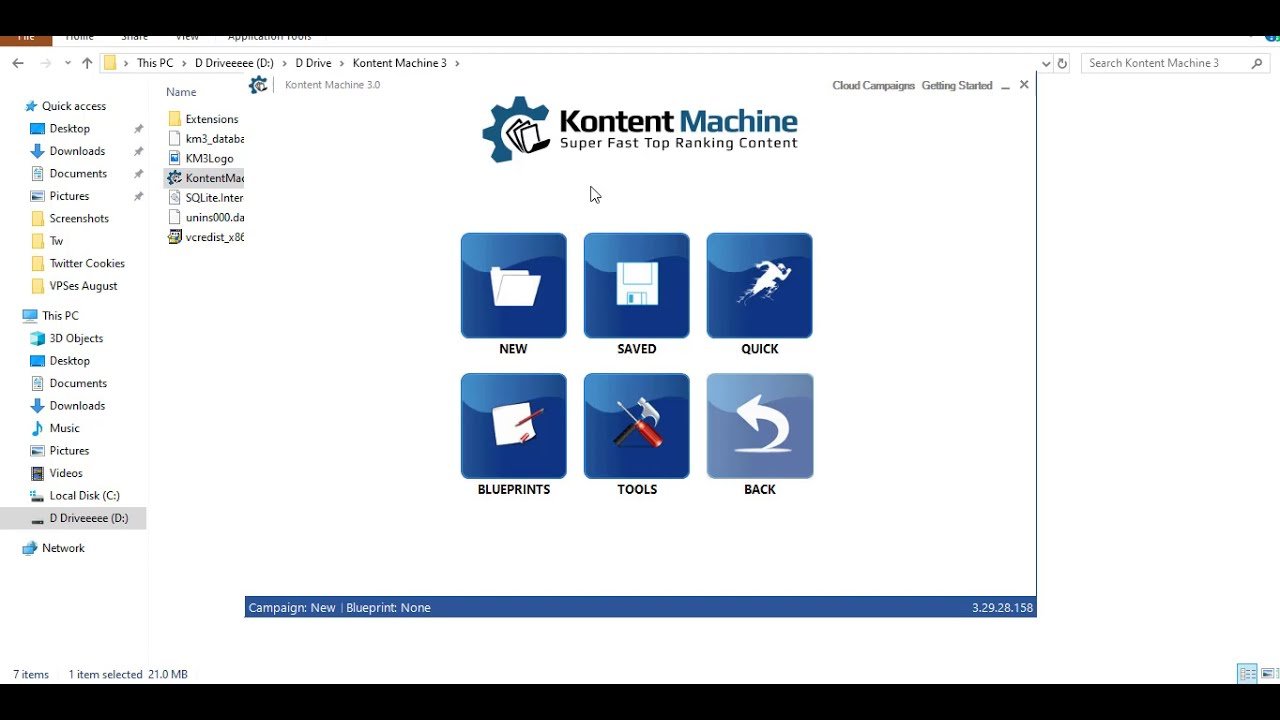
Task: Click This PC in address breadcrumb
Action: click(155, 63)
